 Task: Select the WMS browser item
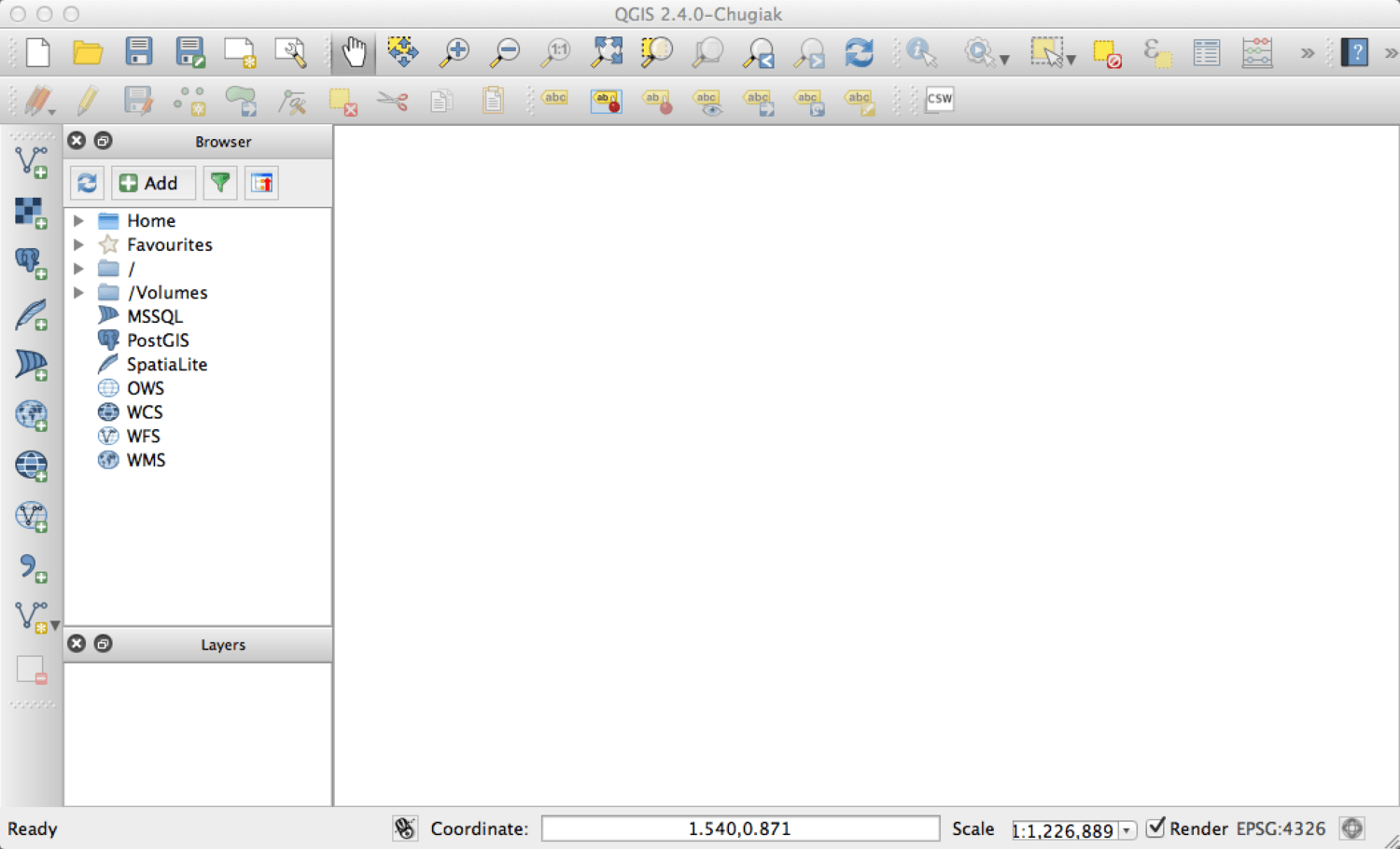coord(146,460)
